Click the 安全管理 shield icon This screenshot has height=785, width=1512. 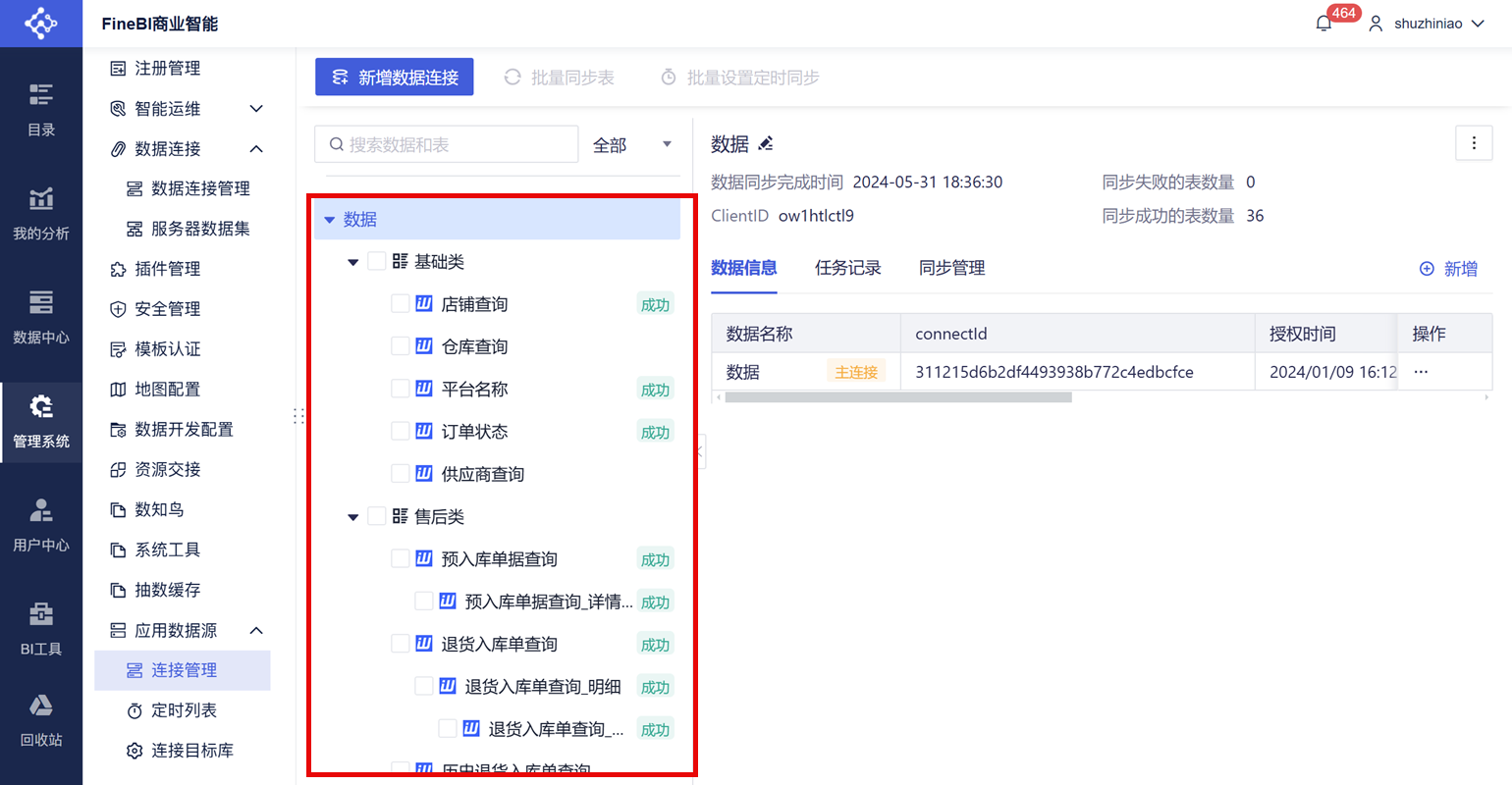point(118,309)
